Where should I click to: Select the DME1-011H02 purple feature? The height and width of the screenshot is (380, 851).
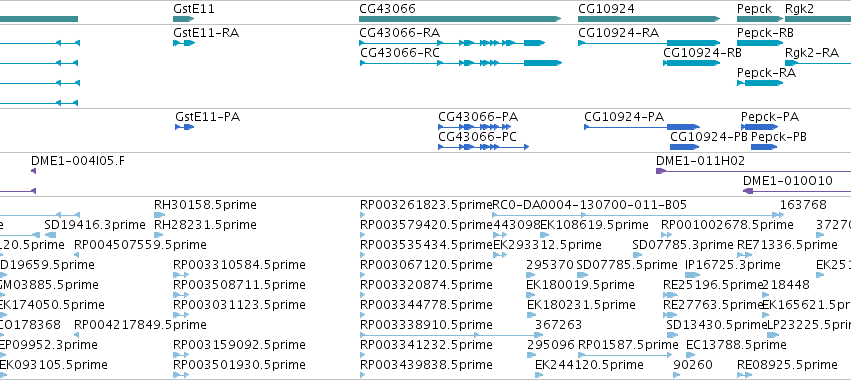[x=753, y=171]
